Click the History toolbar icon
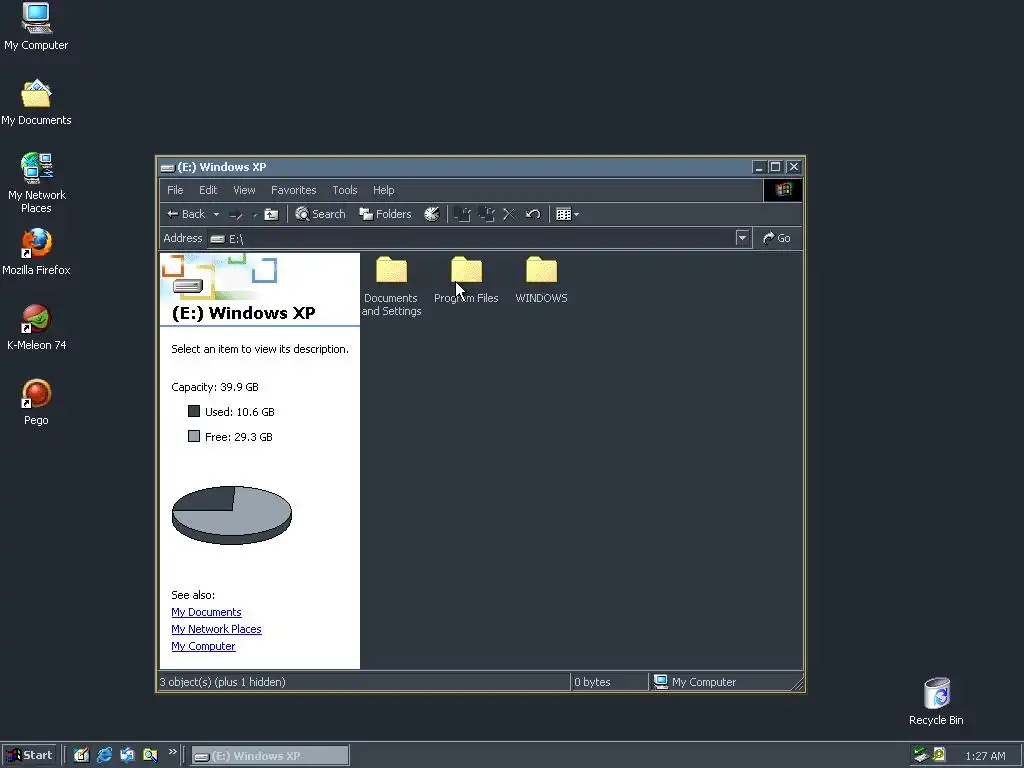 click(x=432, y=214)
